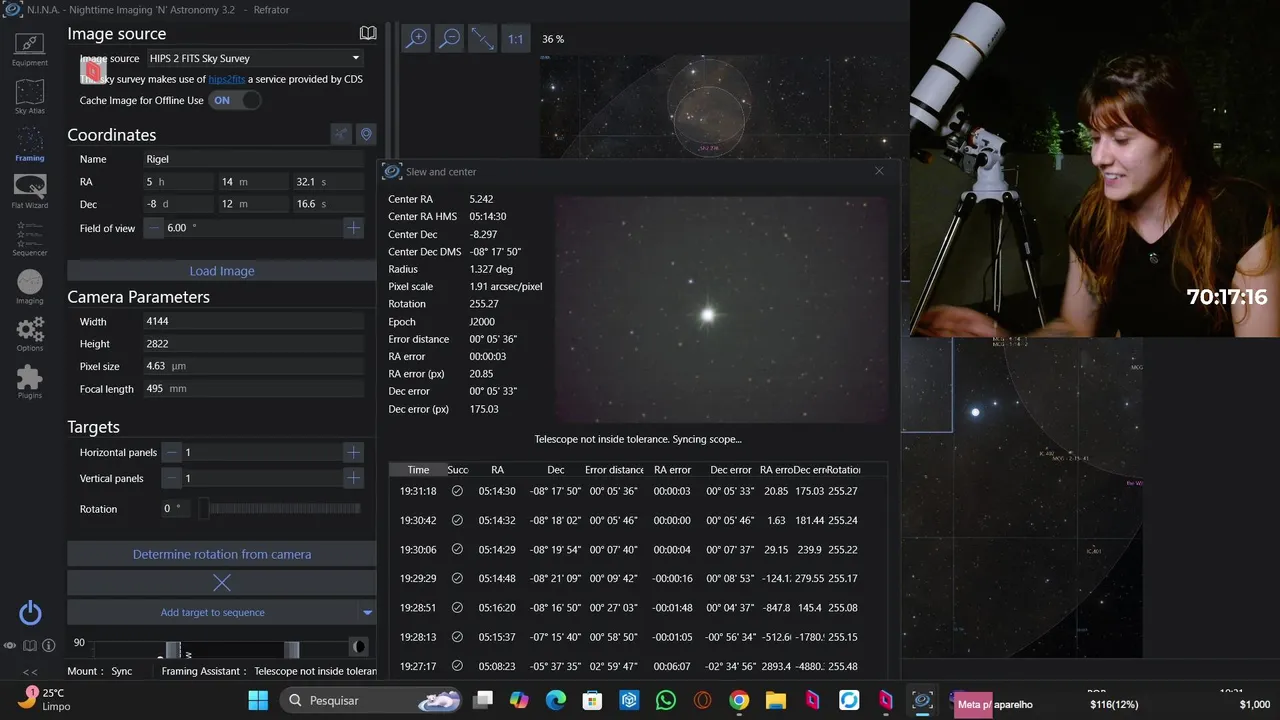This screenshot has width=1280, height=720.
Task: Open the Equipment tab in sidebar
Action: pyautogui.click(x=30, y=48)
